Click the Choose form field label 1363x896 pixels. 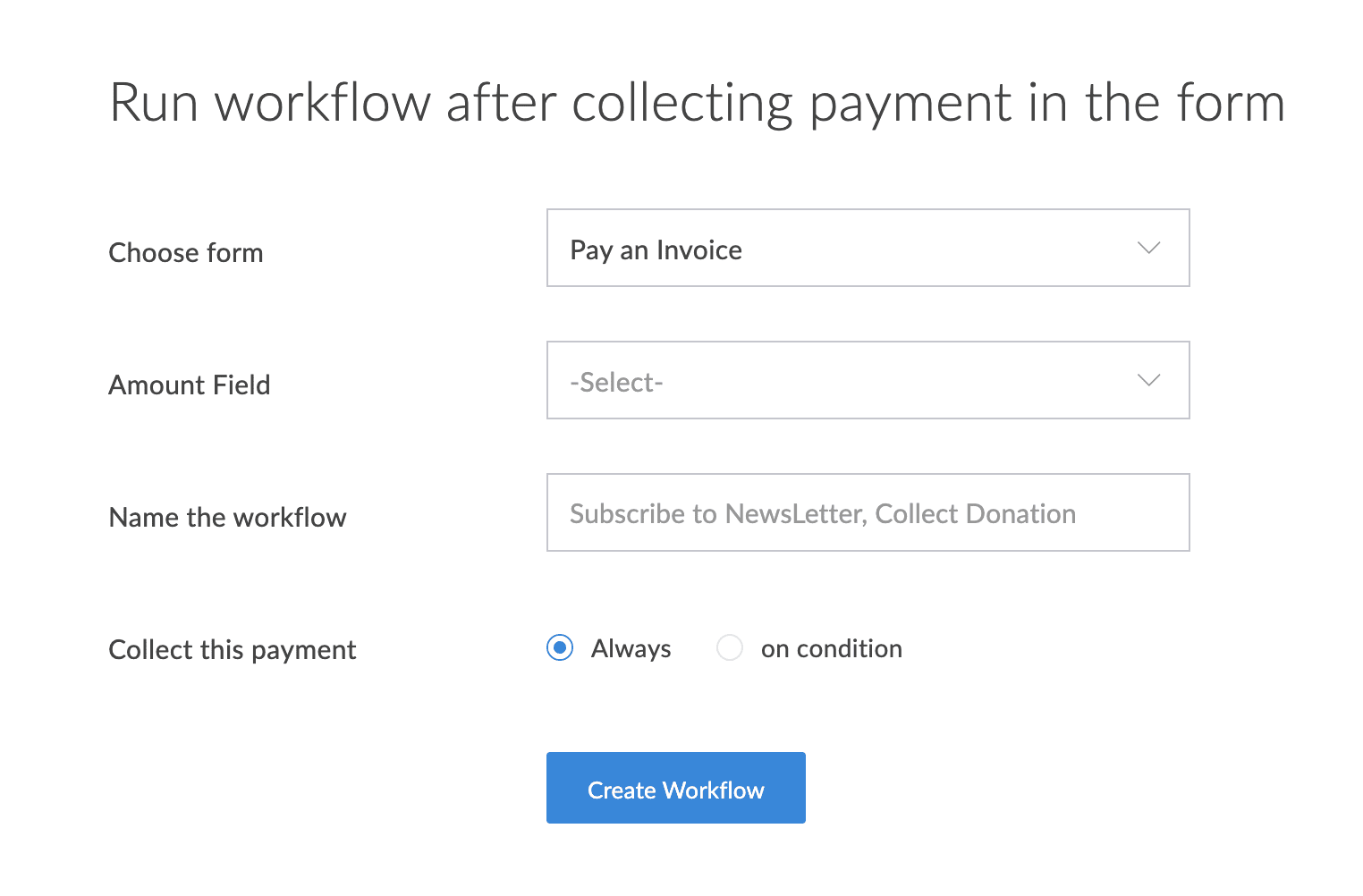[186, 253]
